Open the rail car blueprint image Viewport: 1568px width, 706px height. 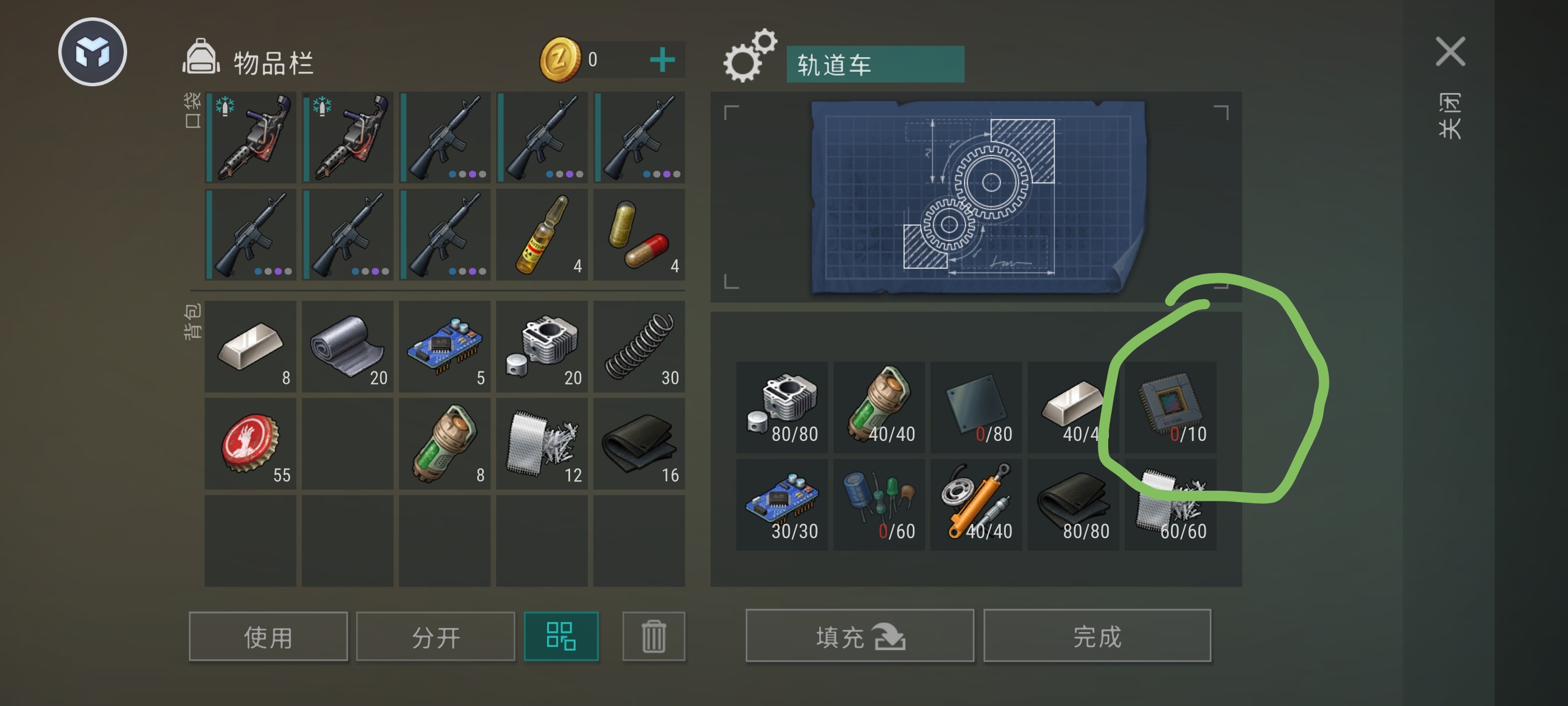[x=977, y=197]
